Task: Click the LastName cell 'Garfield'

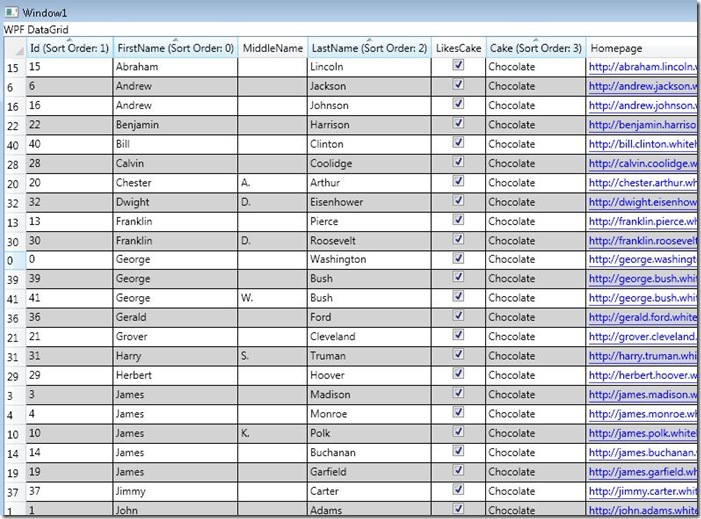Action: 369,472
